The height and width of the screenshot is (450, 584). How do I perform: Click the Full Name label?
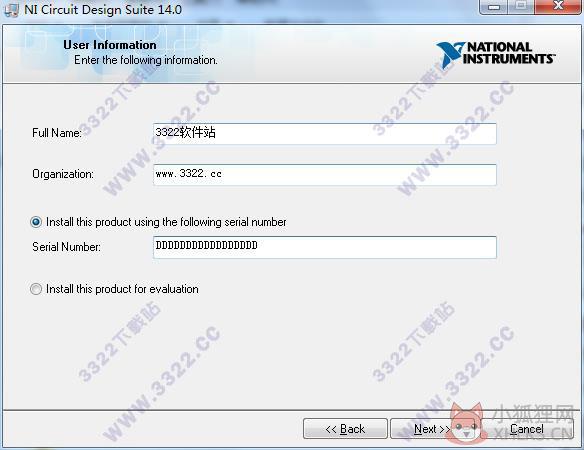[x=57, y=133]
